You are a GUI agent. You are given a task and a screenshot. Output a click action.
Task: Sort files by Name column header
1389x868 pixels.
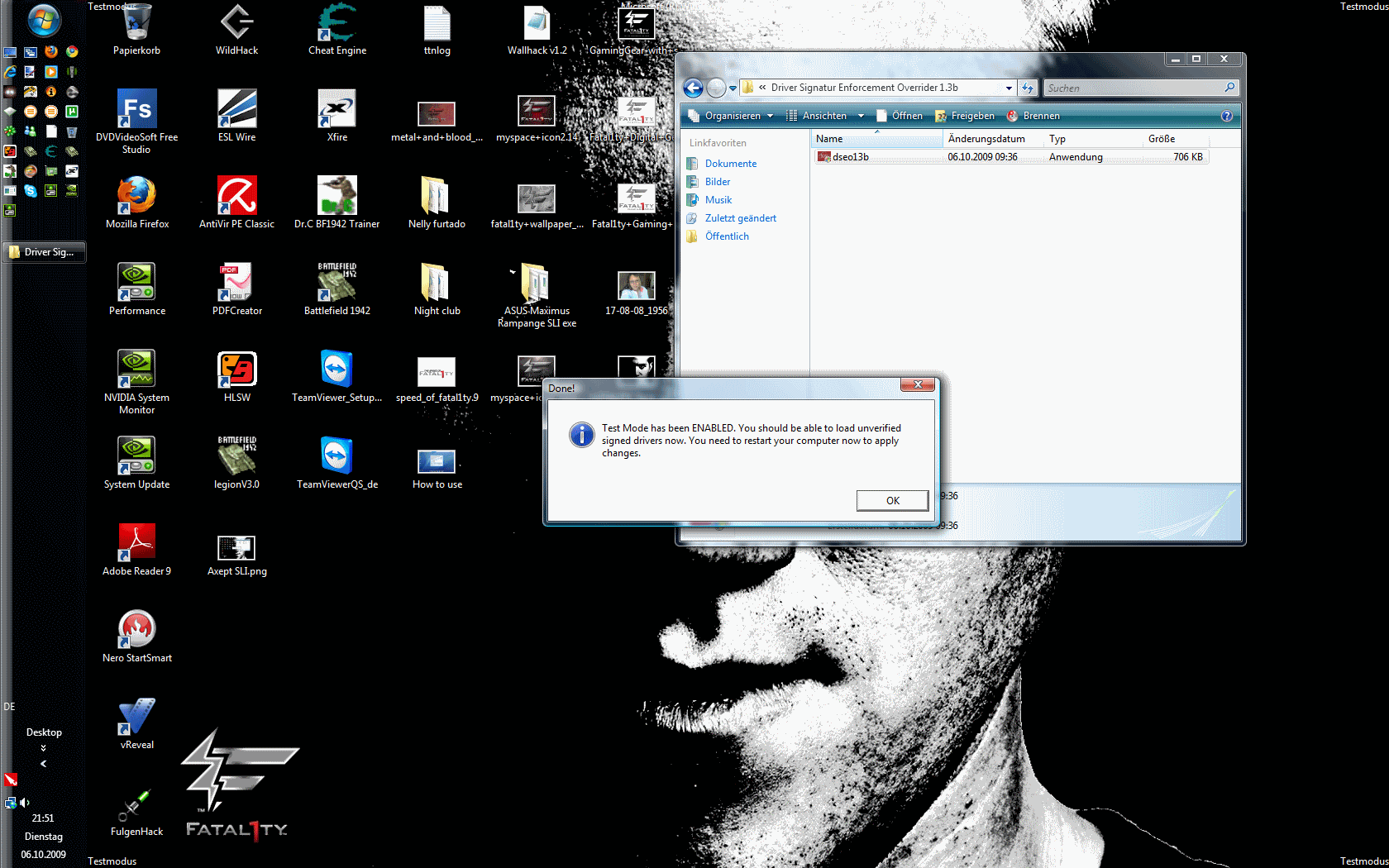[877, 139]
